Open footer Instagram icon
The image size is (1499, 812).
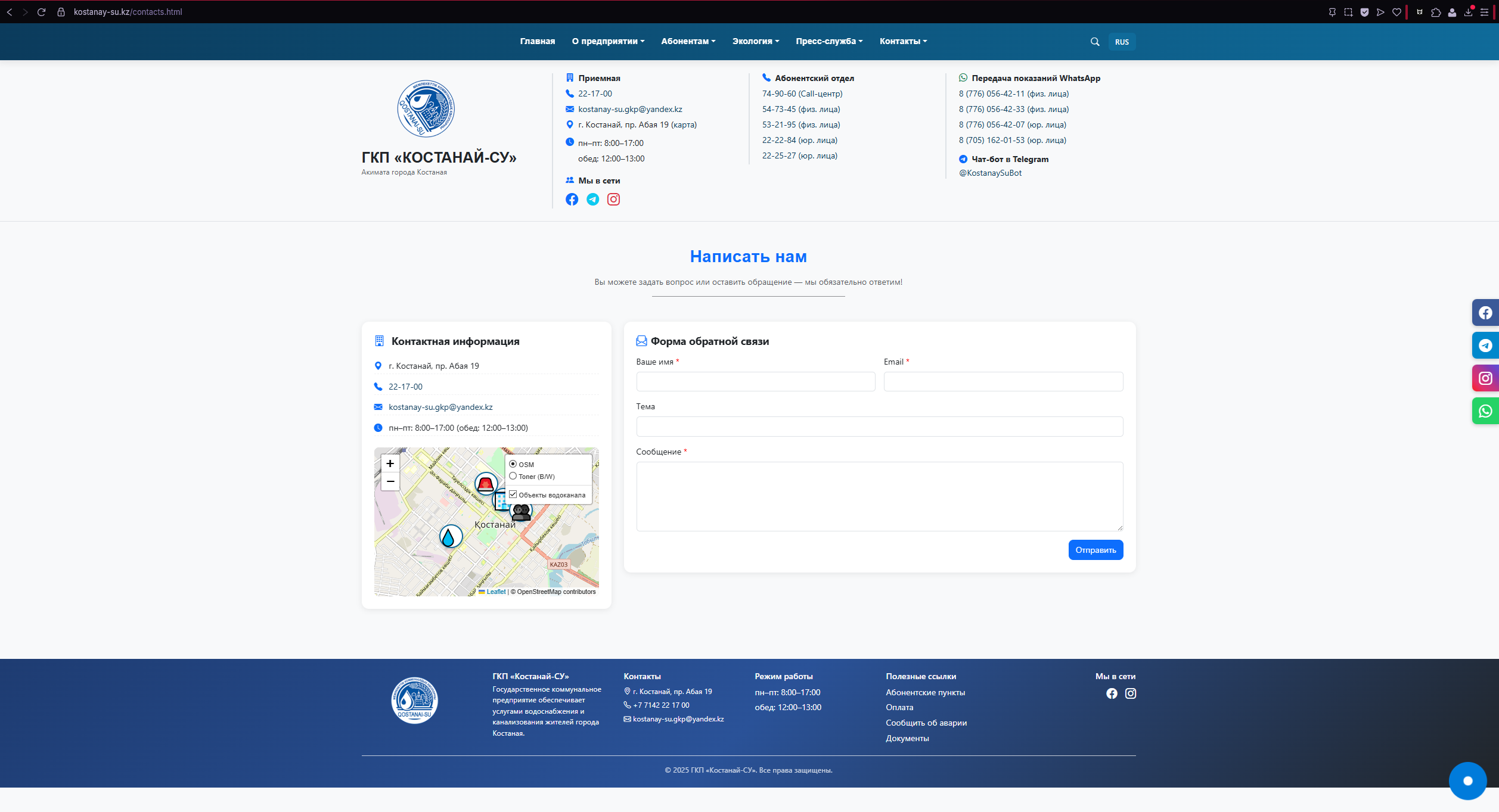pyautogui.click(x=1130, y=693)
